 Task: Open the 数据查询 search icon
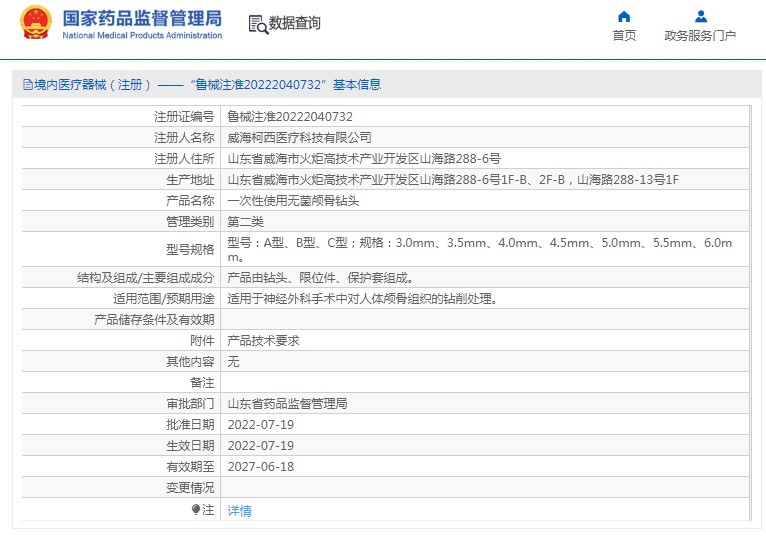click(x=258, y=24)
